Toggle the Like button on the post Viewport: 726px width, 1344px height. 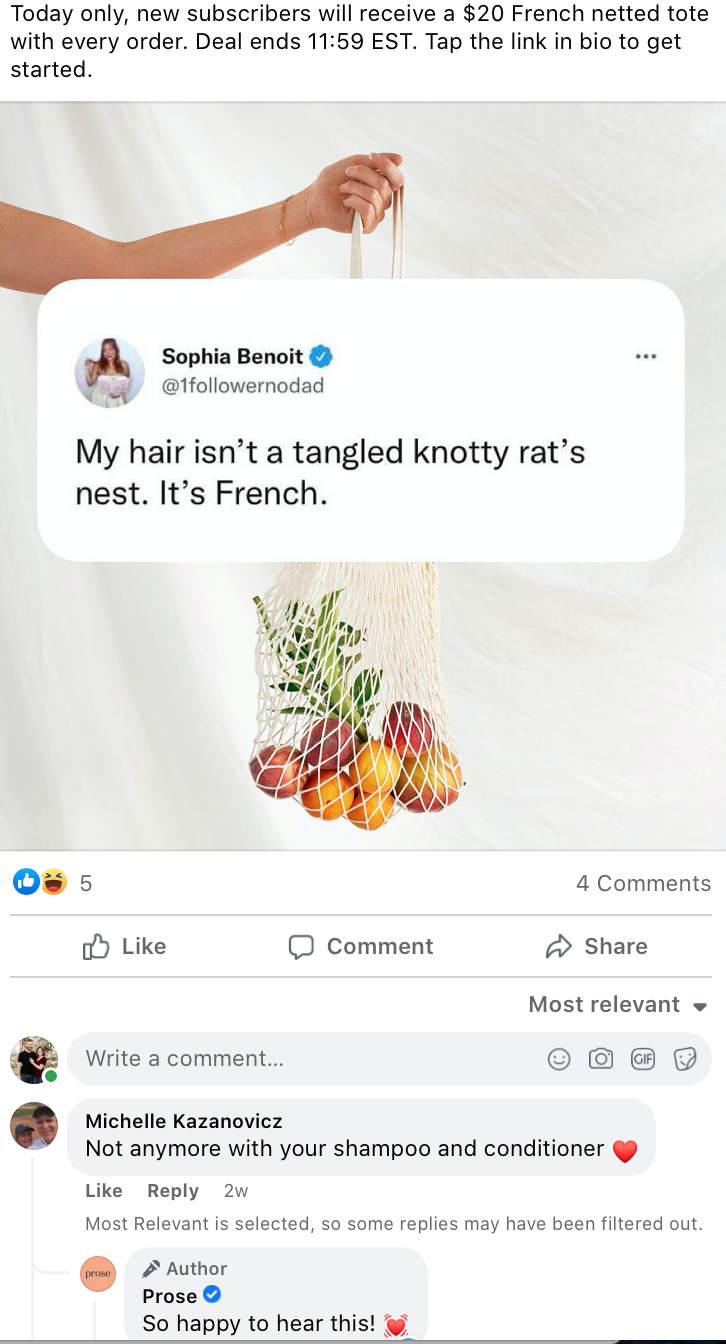[x=123, y=946]
